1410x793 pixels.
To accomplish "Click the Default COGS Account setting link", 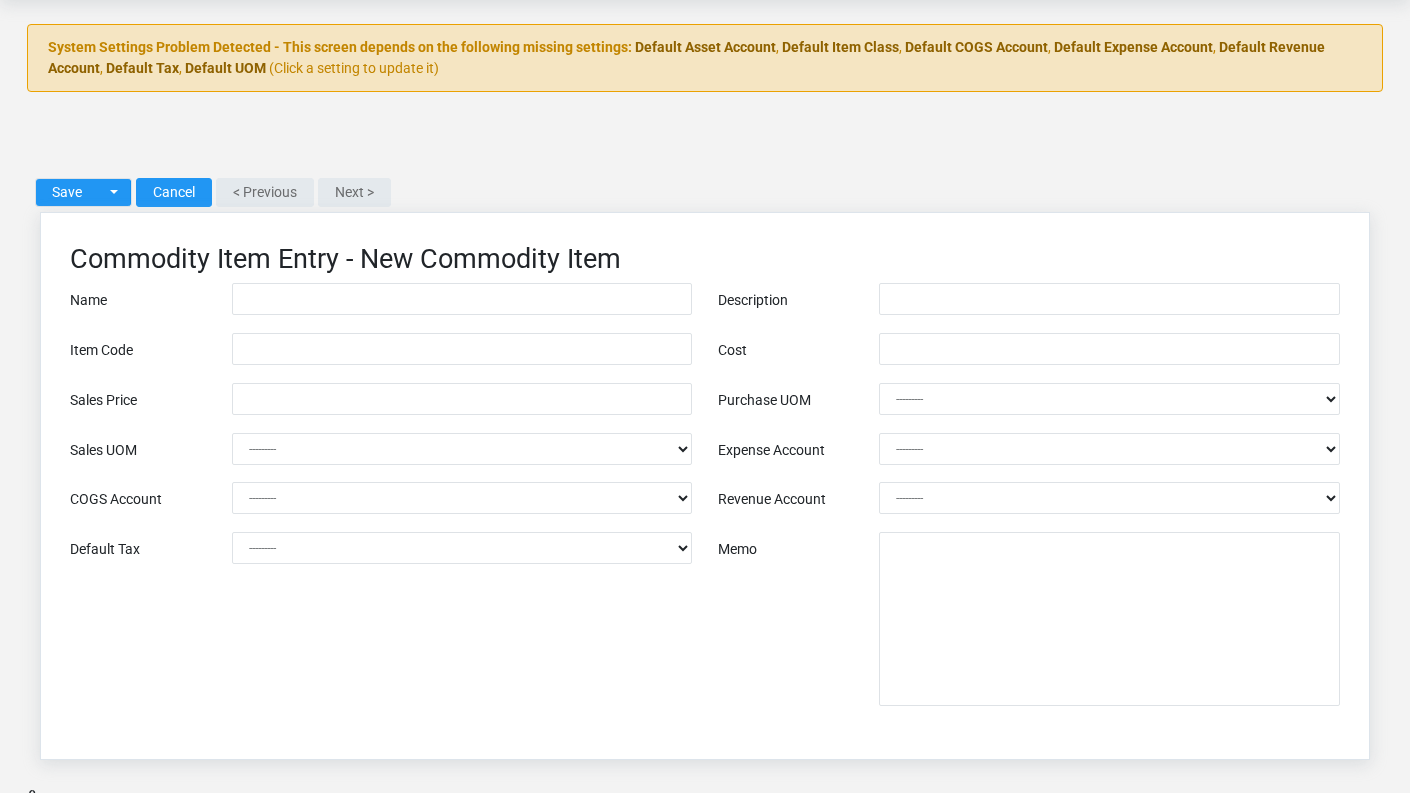I will click(x=976, y=47).
